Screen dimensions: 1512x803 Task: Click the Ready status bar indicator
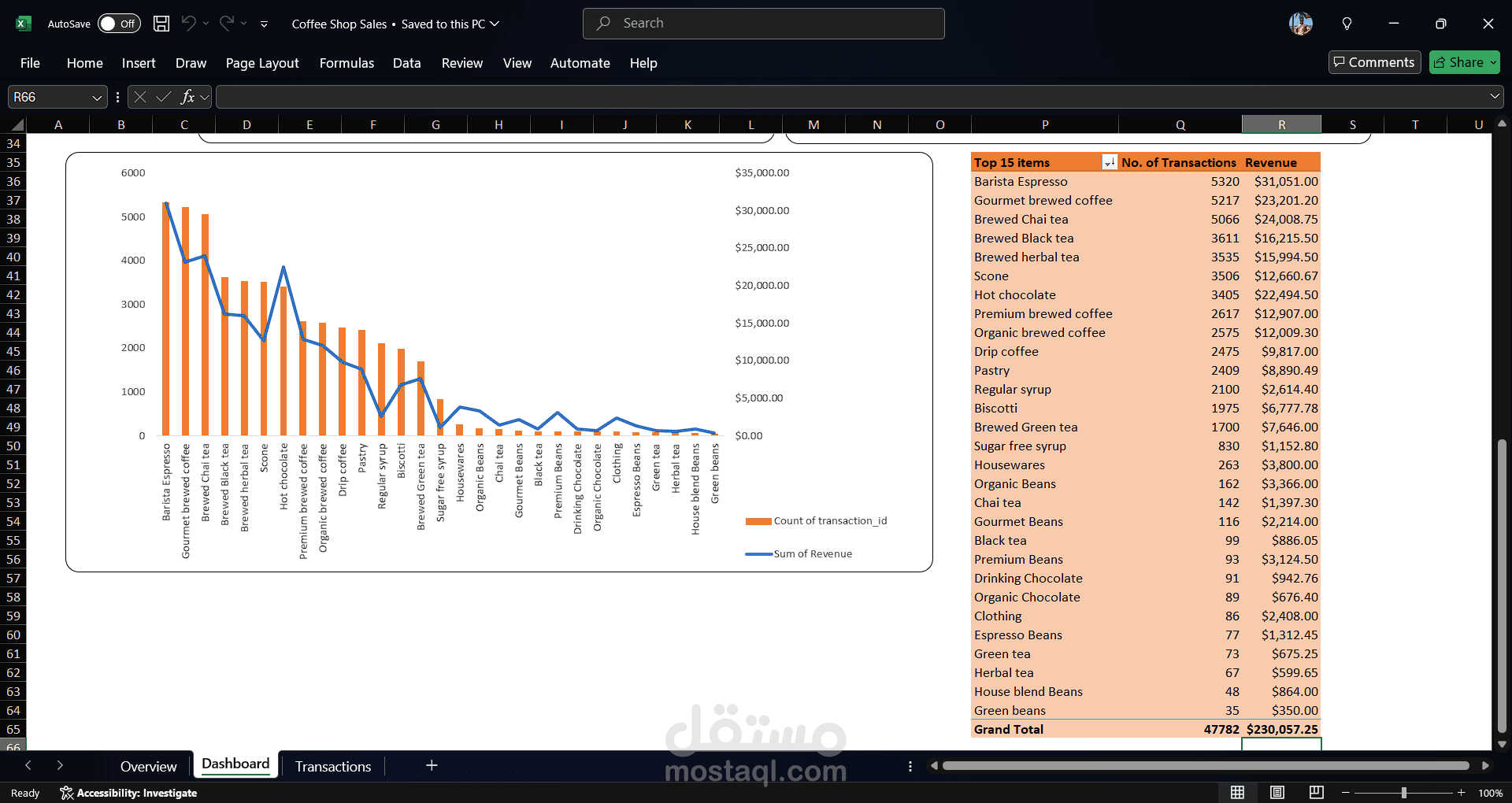click(25, 793)
